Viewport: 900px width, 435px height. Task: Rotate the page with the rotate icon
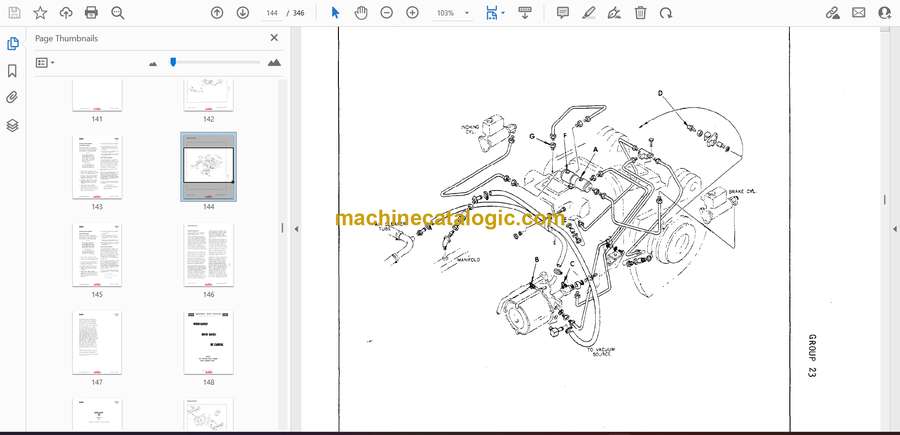pyautogui.click(x=666, y=13)
